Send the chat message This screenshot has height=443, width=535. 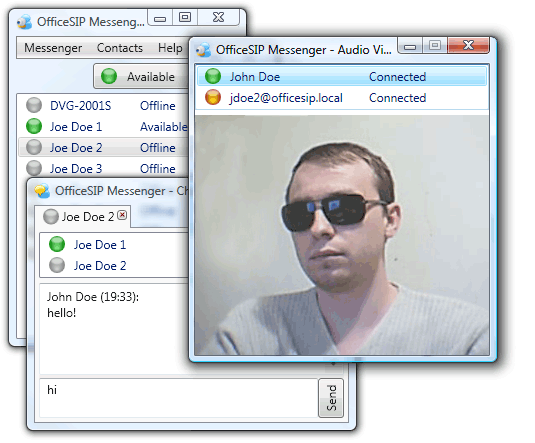tap(331, 398)
